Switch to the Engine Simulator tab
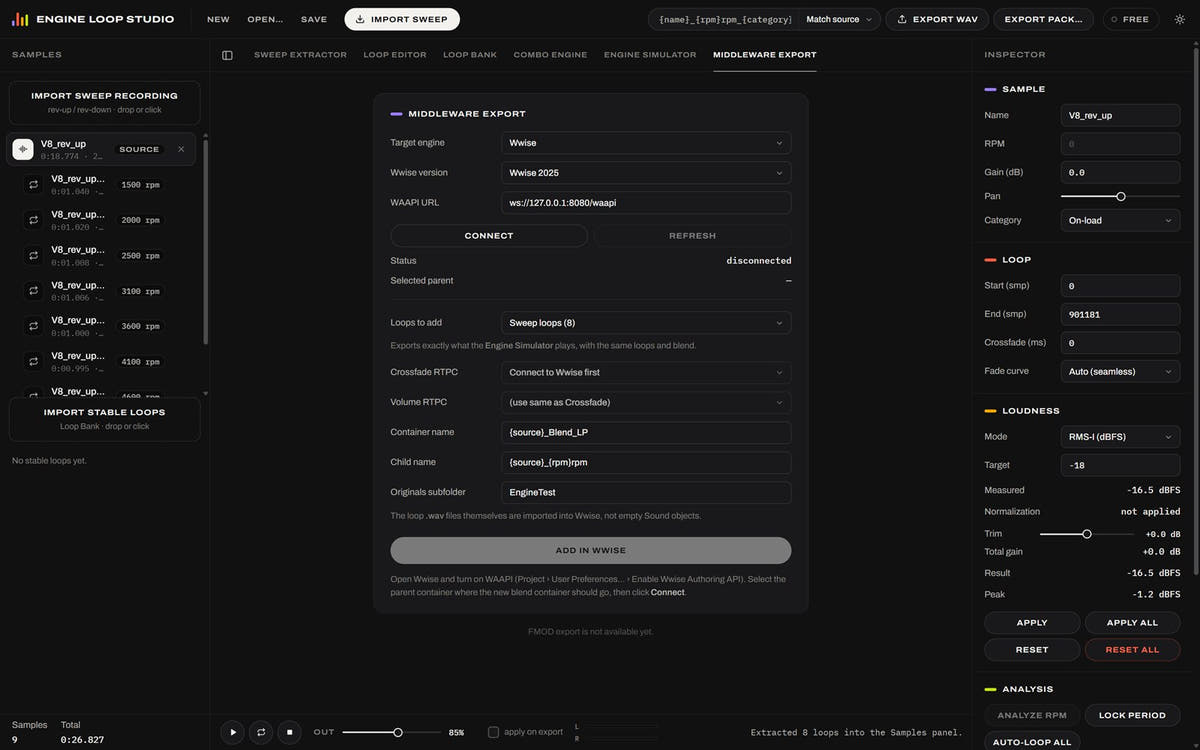Viewport: 1200px width, 750px height. point(650,55)
